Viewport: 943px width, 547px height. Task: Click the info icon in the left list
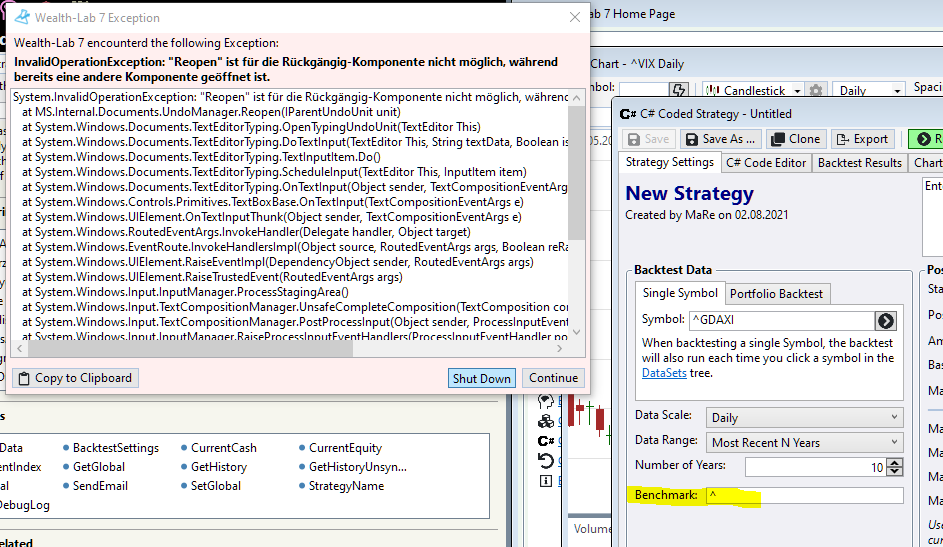(x=545, y=481)
